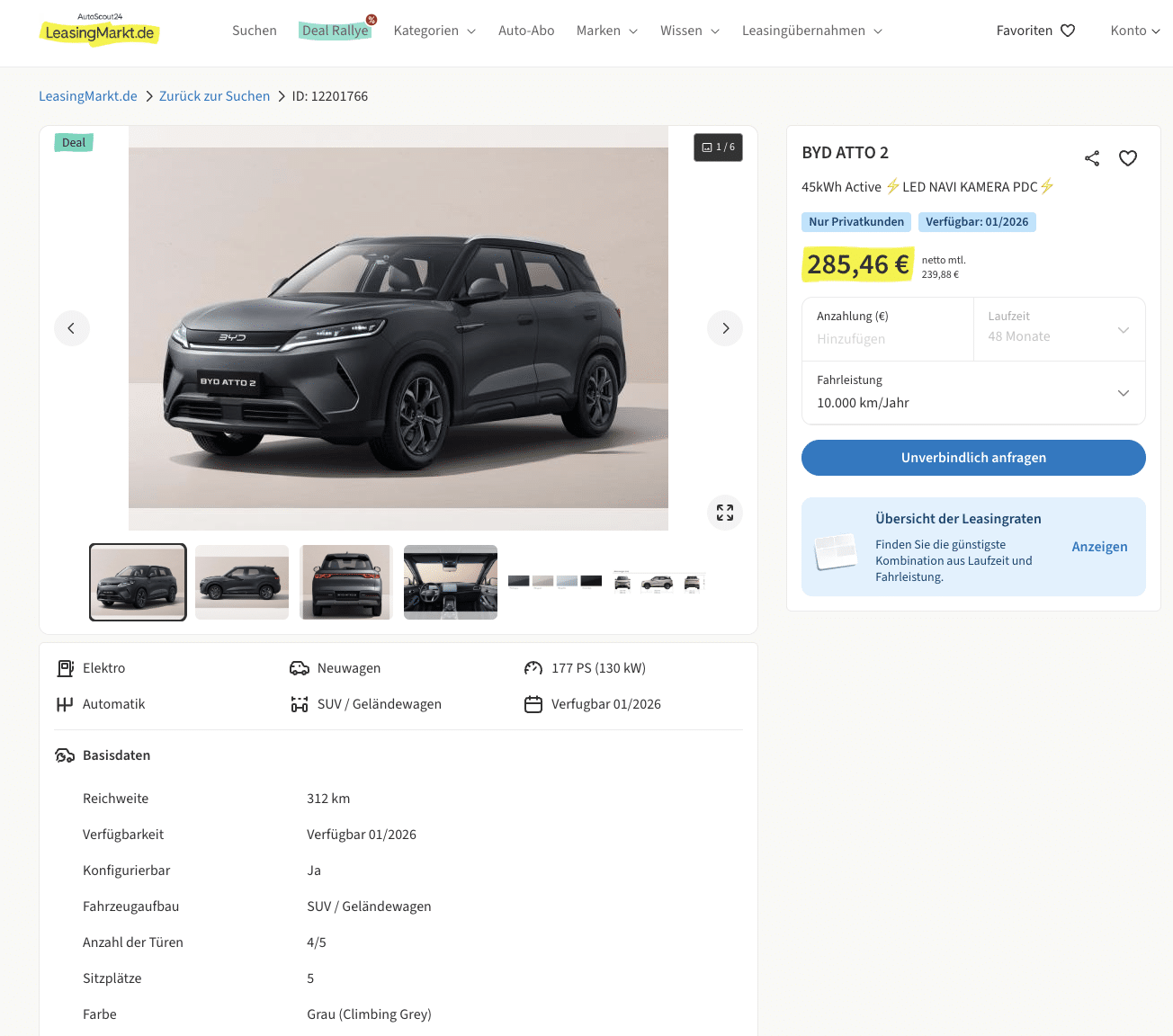The image size is (1173, 1036).
Task: Open the gallery in fullscreen
Action: pyautogui.click(x=725, y=513)
